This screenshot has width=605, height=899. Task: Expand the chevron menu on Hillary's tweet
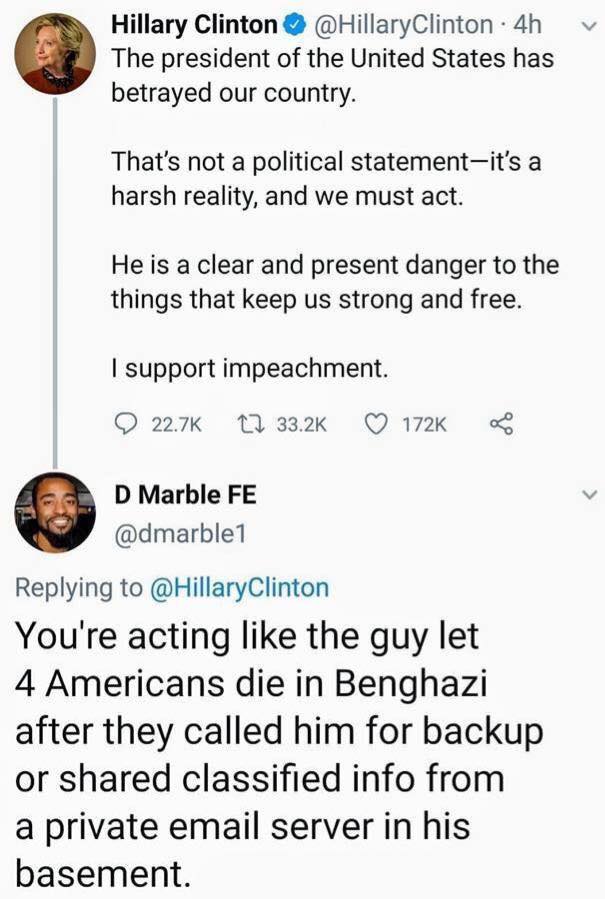[588, 27]
